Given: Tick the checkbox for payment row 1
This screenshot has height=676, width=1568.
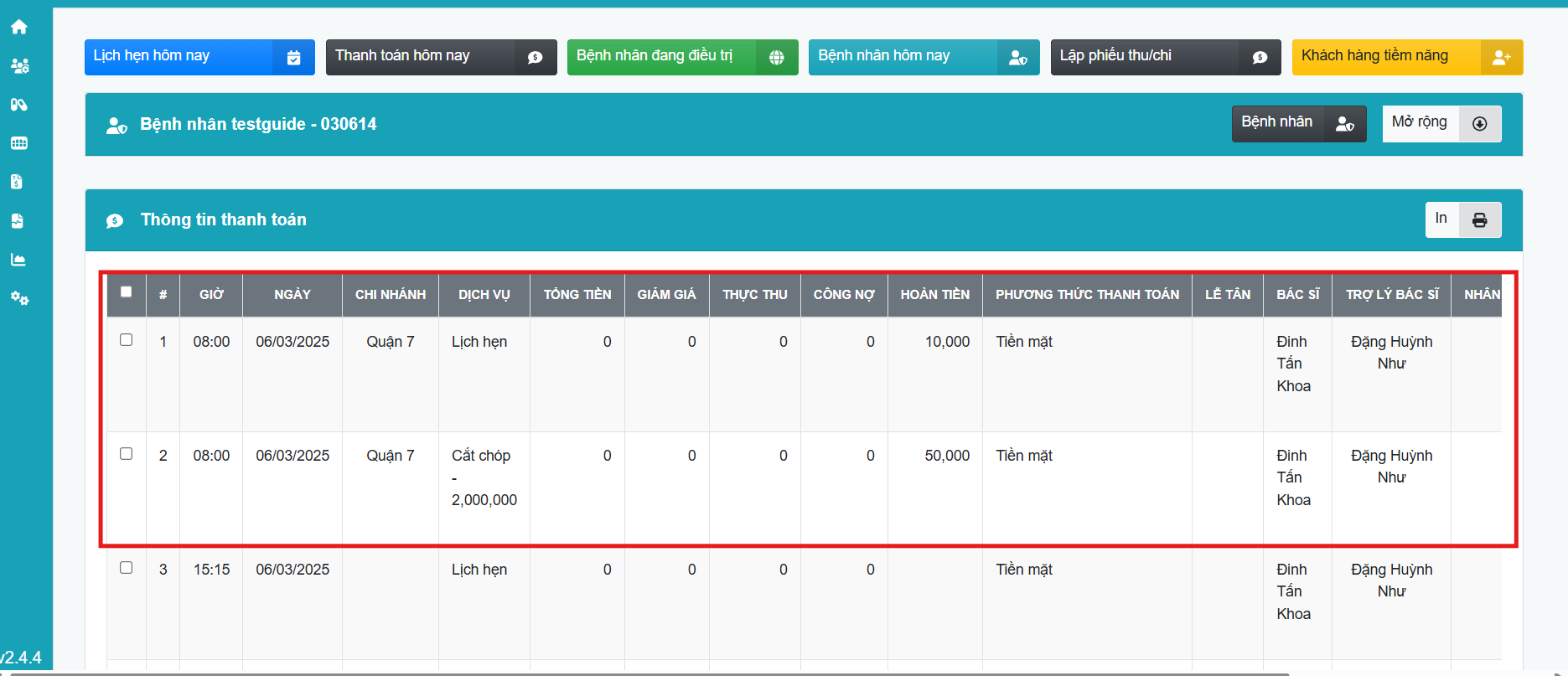Looking at the screenshot, I should point(127,340).
